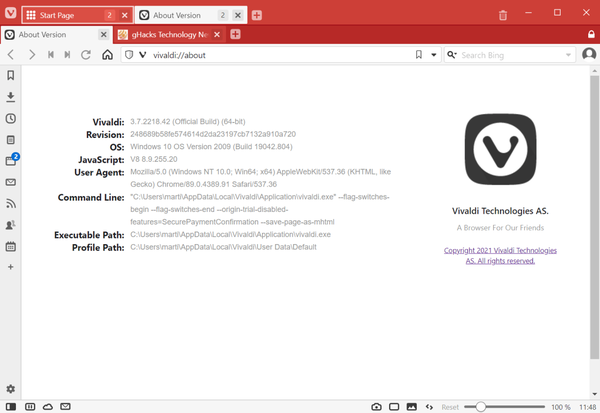Open the address field dropdown arrow
600x413 pixels.
pyautogui.click(x=434, y=55)
